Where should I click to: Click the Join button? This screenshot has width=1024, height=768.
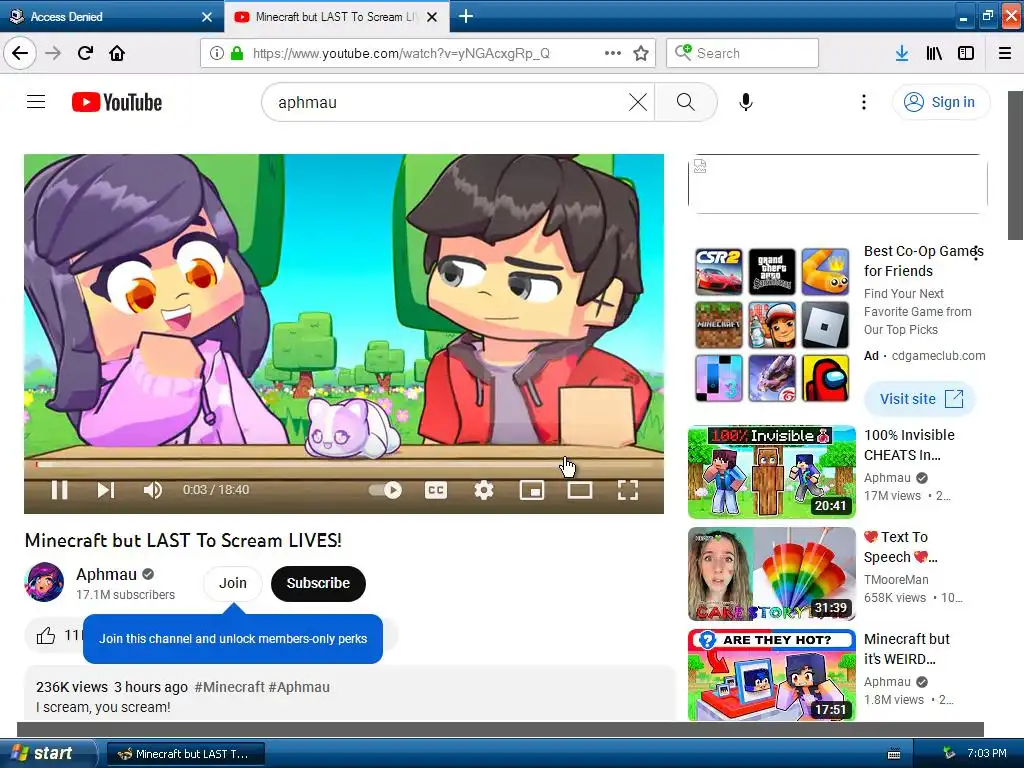point(232,583)
